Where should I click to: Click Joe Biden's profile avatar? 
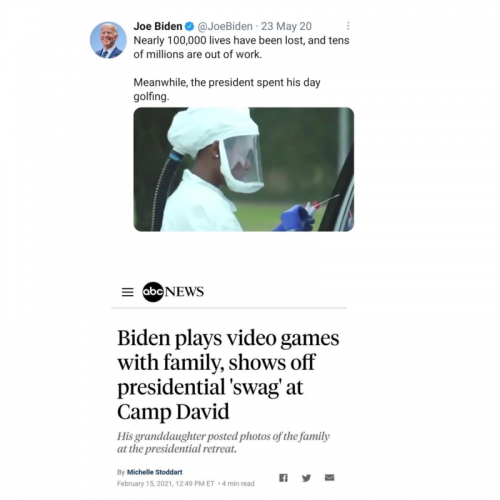[108, 40]
